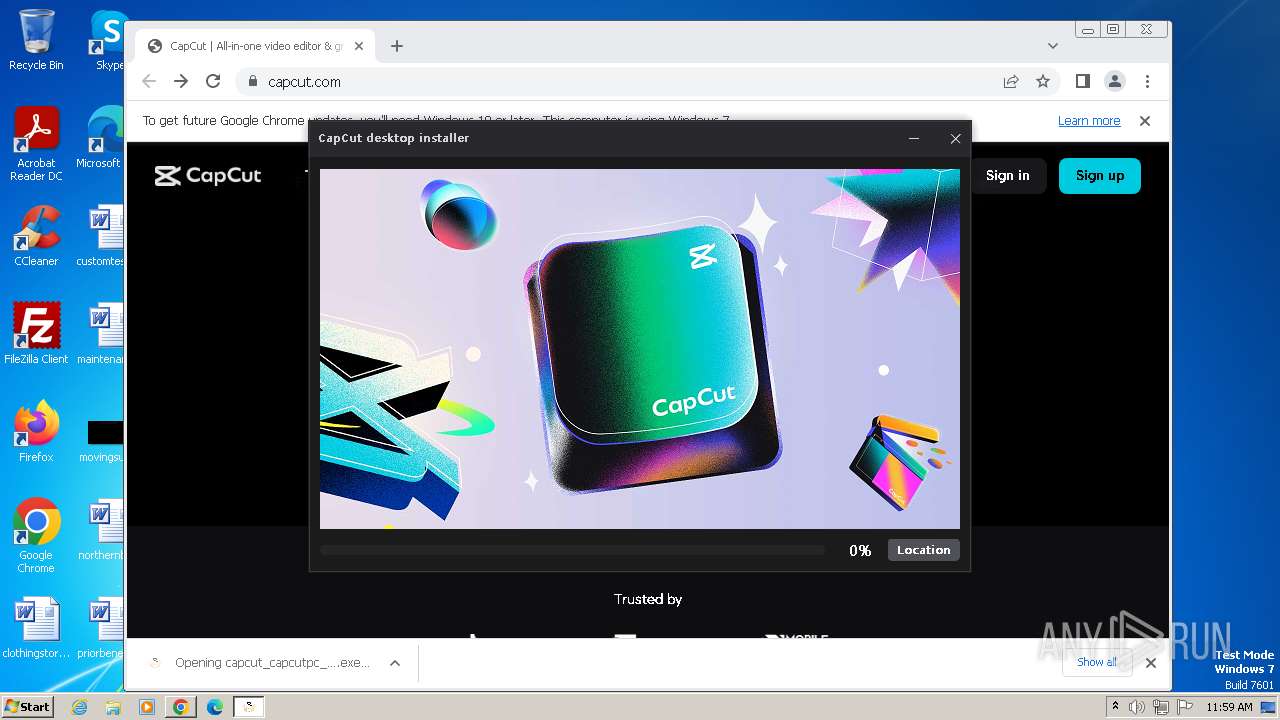
Task: Click the 11:59 AM taskbar clock
Action: (x=1229, y=707)
